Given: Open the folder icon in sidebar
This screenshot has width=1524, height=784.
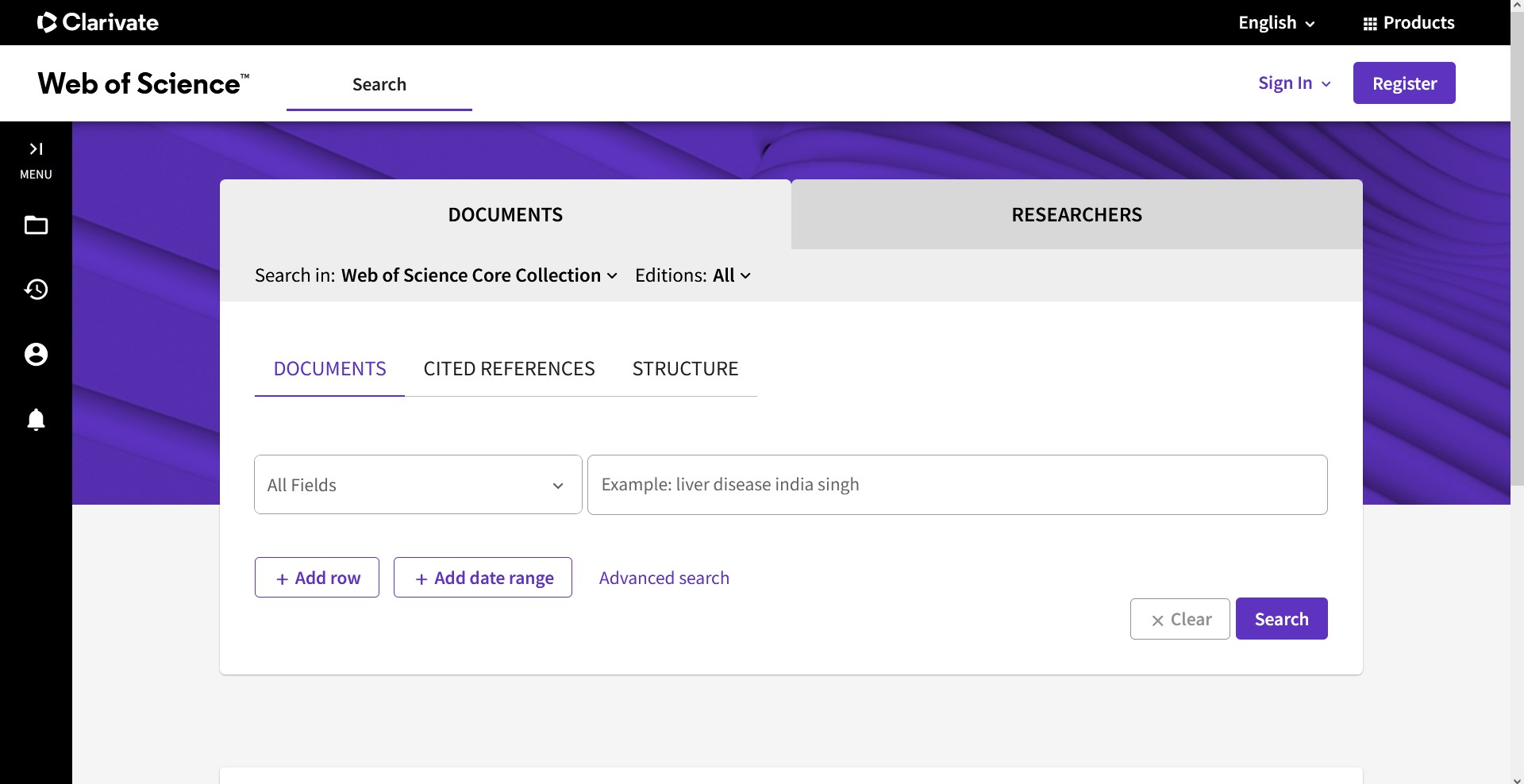Looking at the screenshot, I should tap(36, 225).
